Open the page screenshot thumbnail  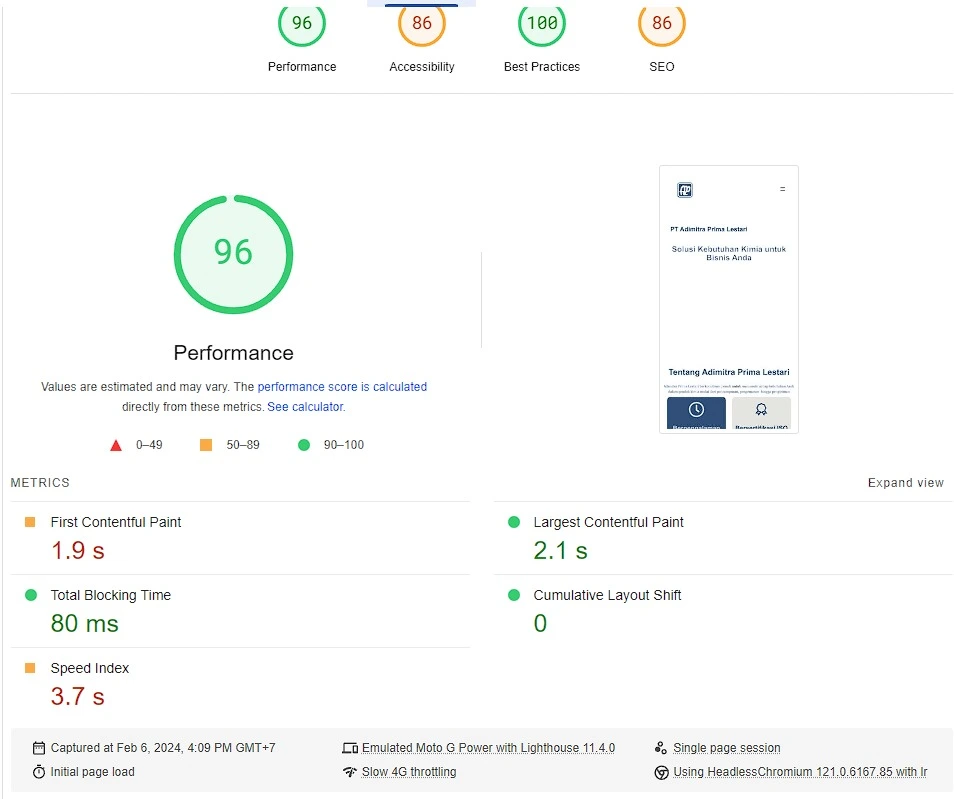(x=729, y=299)
